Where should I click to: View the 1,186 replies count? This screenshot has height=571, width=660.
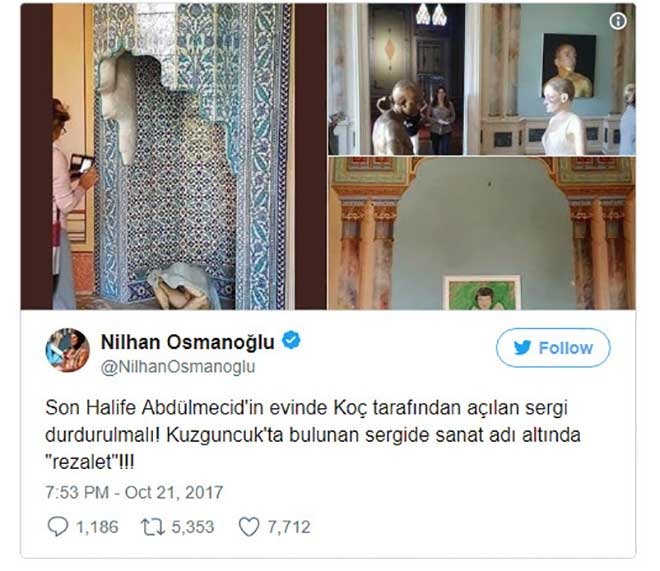pyautogui.click(x=97, y=527)
